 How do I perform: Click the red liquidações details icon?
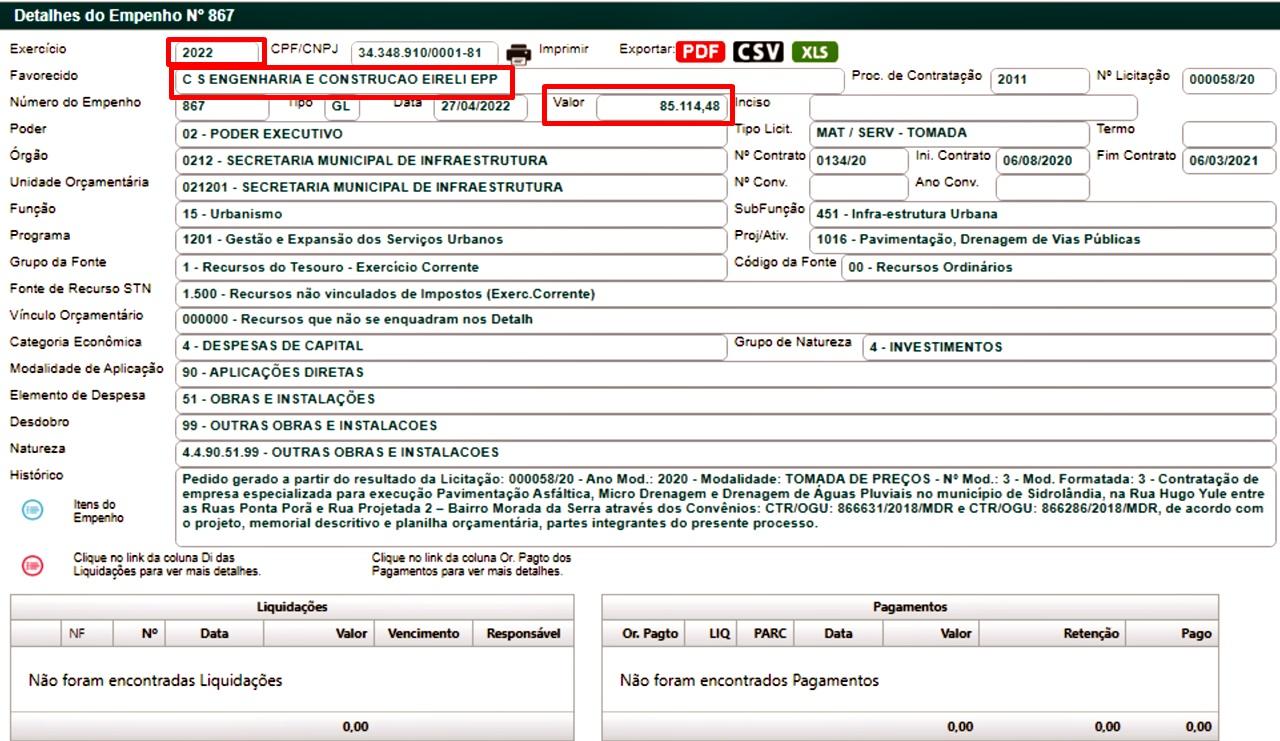click(33, 565)
